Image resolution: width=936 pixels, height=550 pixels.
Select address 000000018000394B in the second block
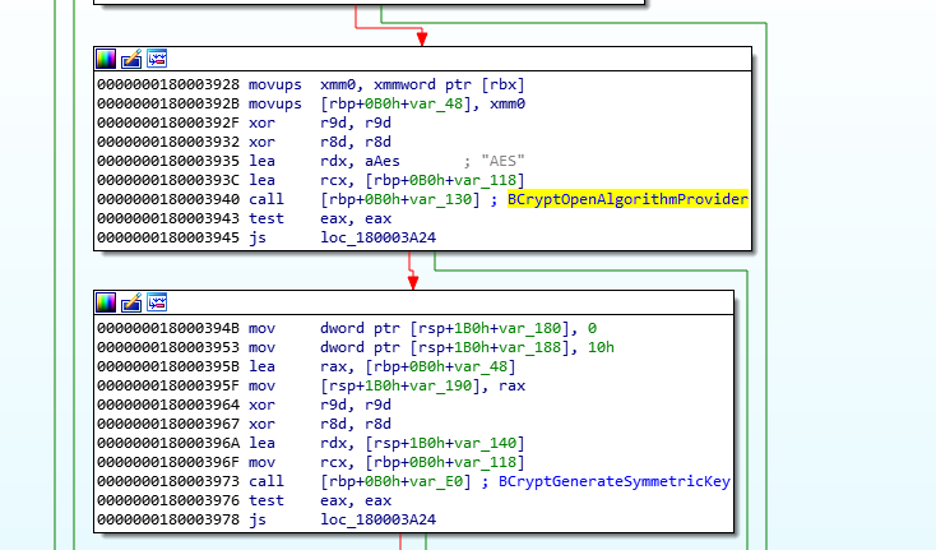pyautogui.click(x=168, y=328)
